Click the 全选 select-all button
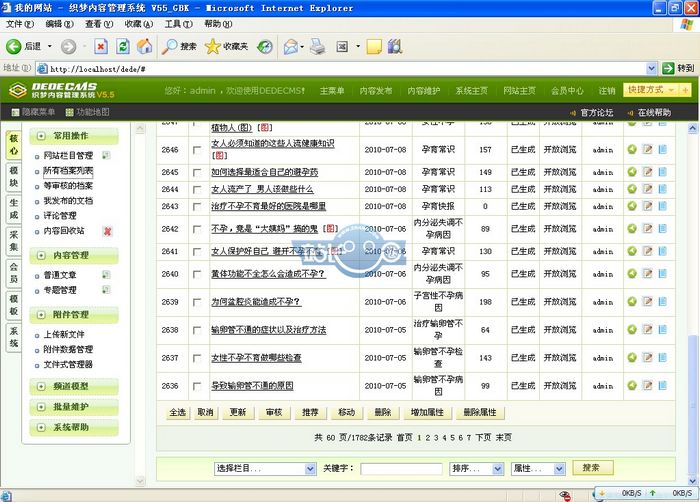This screenshot has width=700, height=502. (x=177, y=412)
